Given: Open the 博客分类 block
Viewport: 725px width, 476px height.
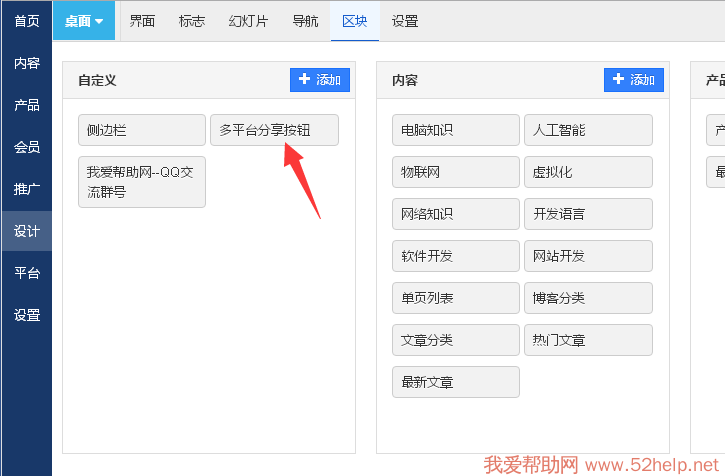Looking at the screenshot, I should click(x=588, y=298).
